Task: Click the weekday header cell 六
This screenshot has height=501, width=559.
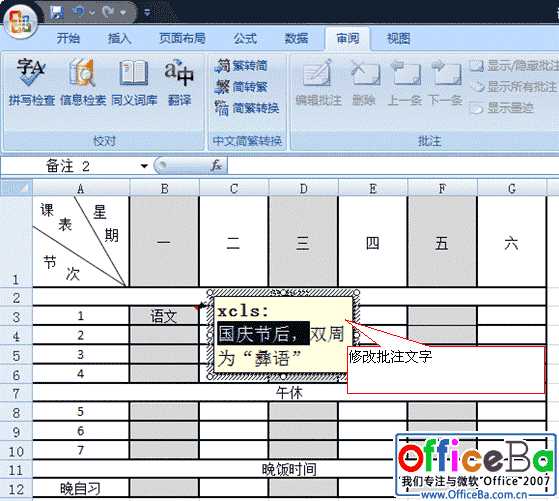Action: pos(512,242)
